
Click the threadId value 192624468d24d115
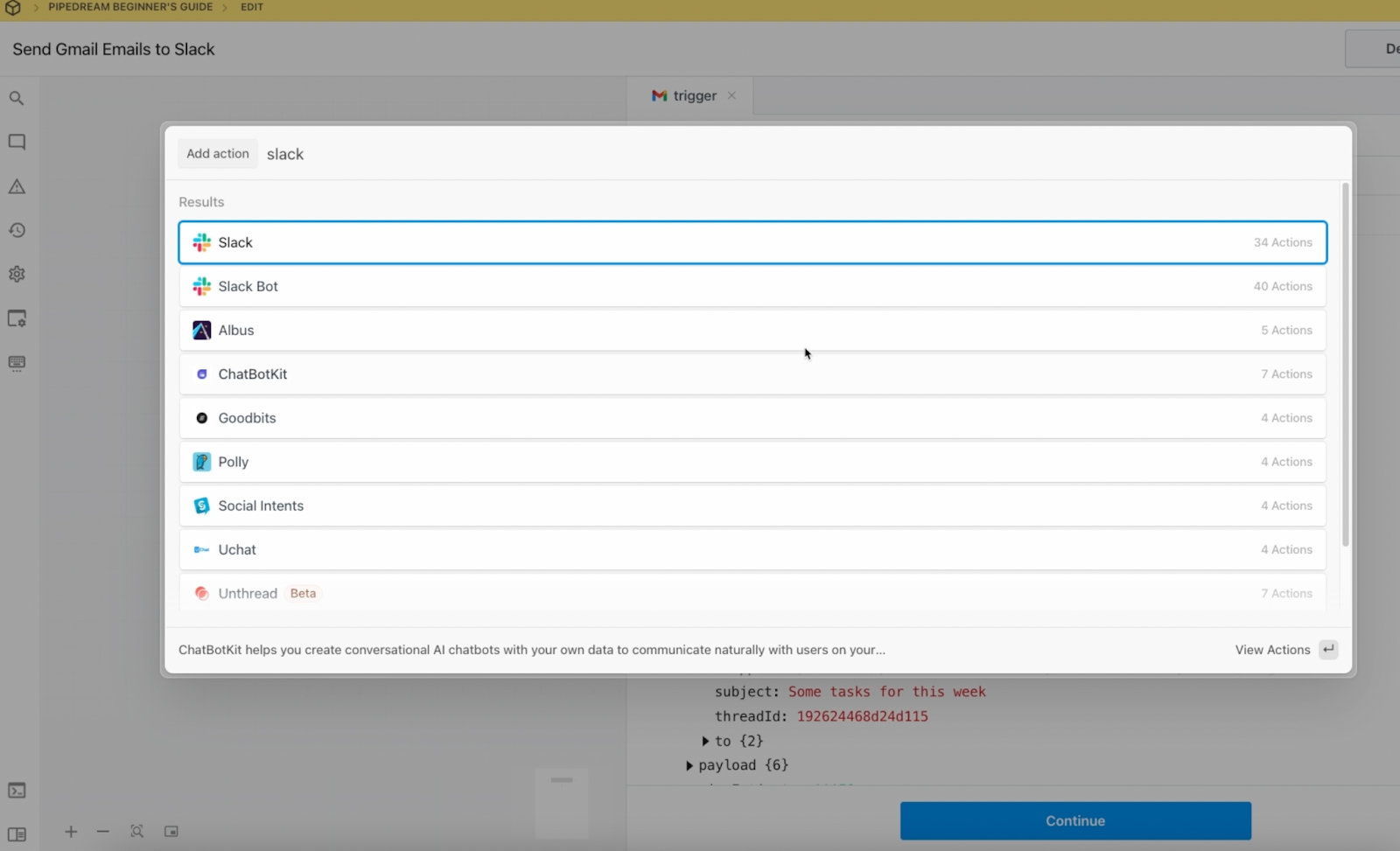[x=862, y=716]
